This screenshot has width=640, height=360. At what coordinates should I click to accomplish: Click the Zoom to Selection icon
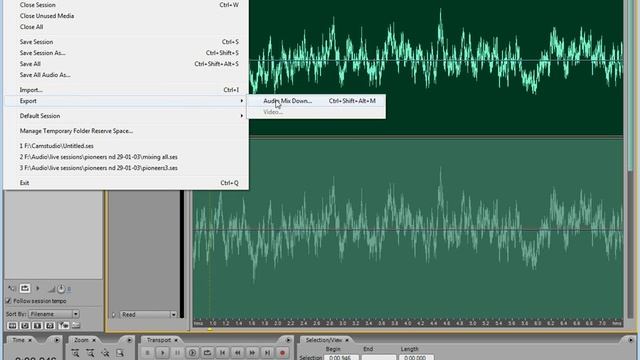coord(120,353)
